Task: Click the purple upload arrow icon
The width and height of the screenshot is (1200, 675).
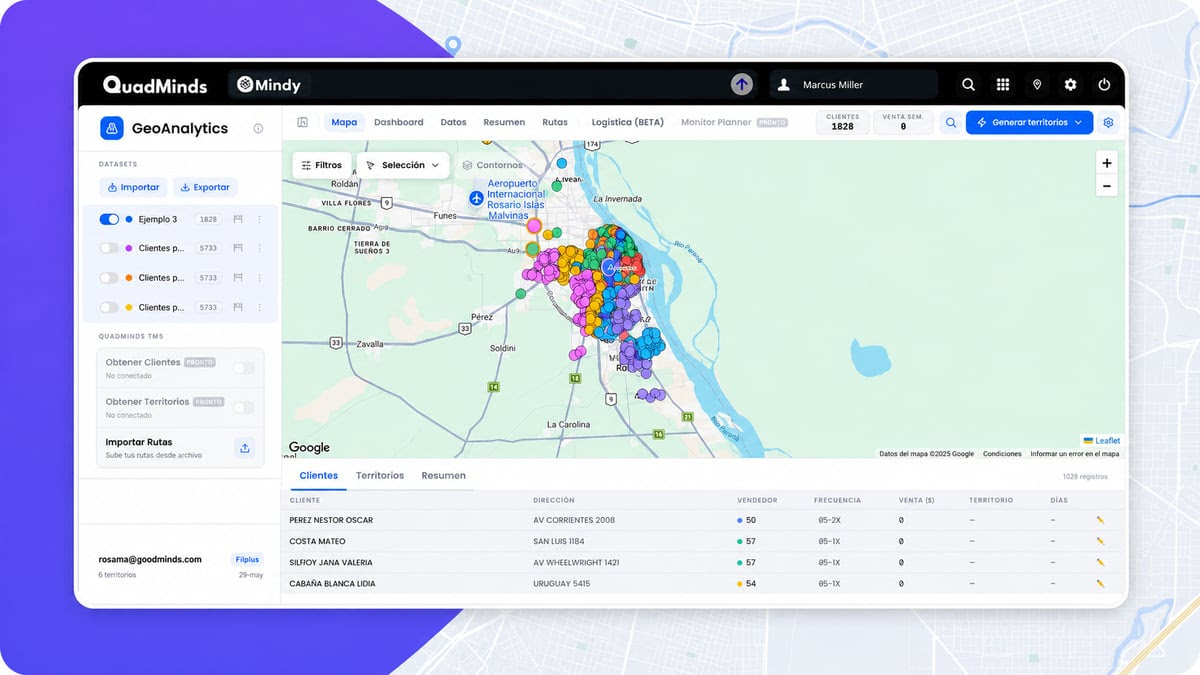Action: (741, 85)
